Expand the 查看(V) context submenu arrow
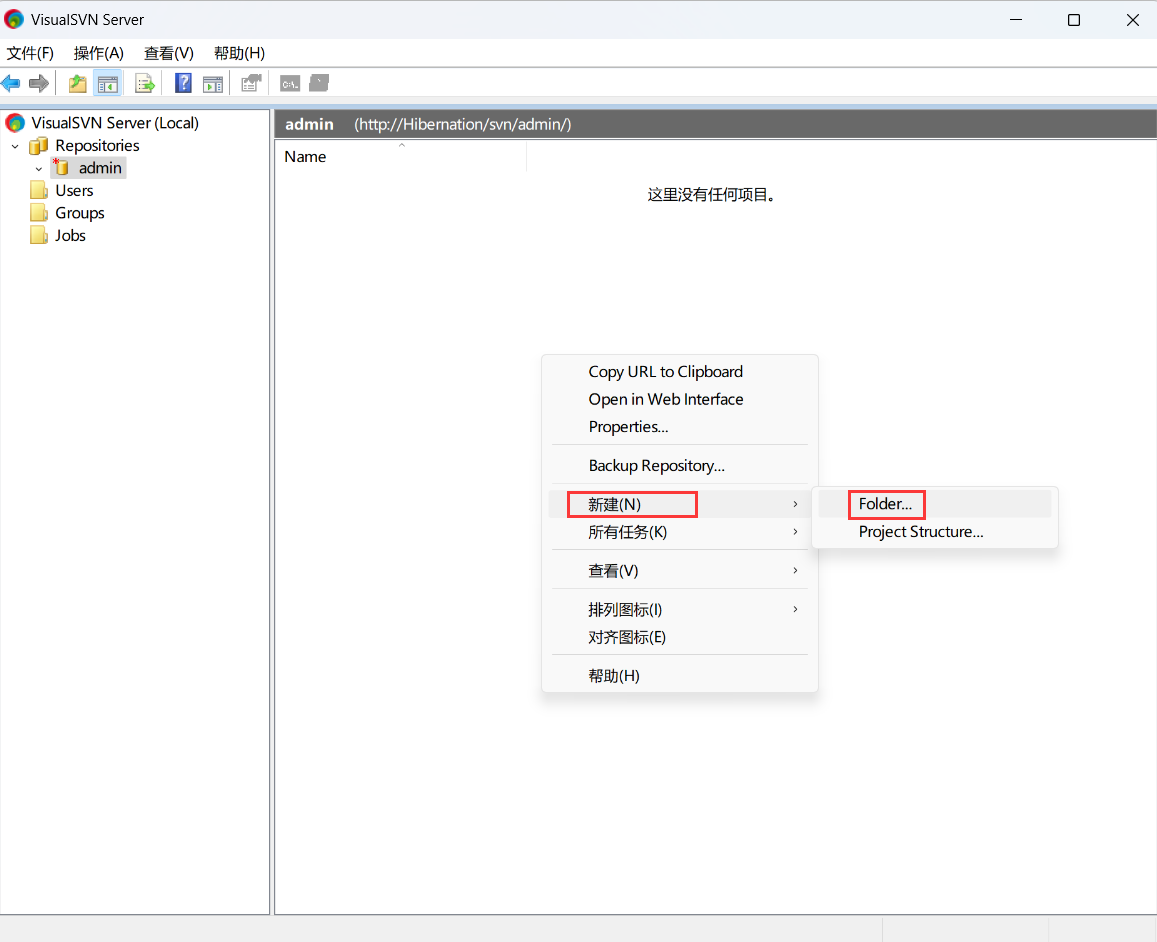 795,570
